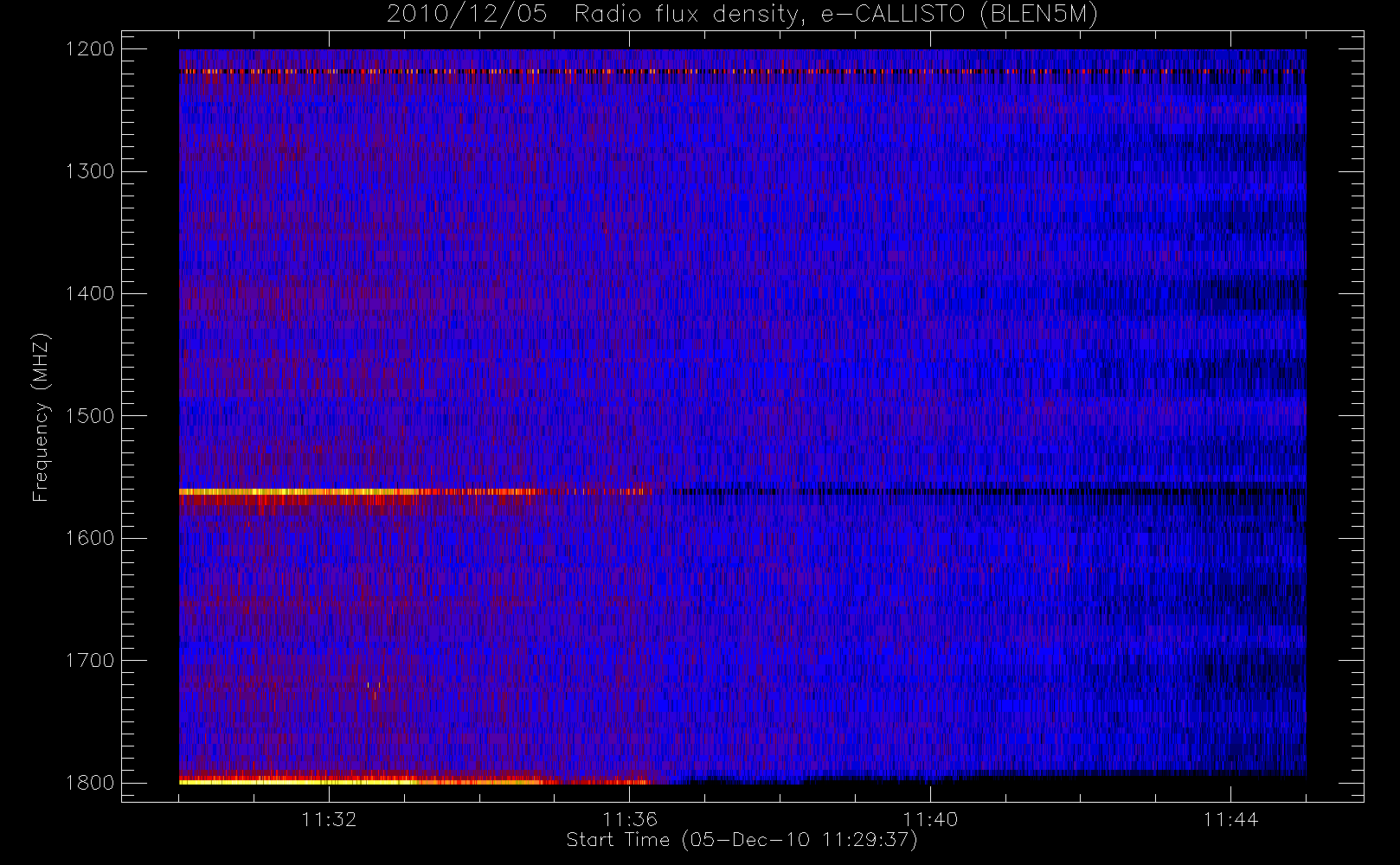Click the 11:44 time tick label
1400x865 pixels.
(1230, 819)
